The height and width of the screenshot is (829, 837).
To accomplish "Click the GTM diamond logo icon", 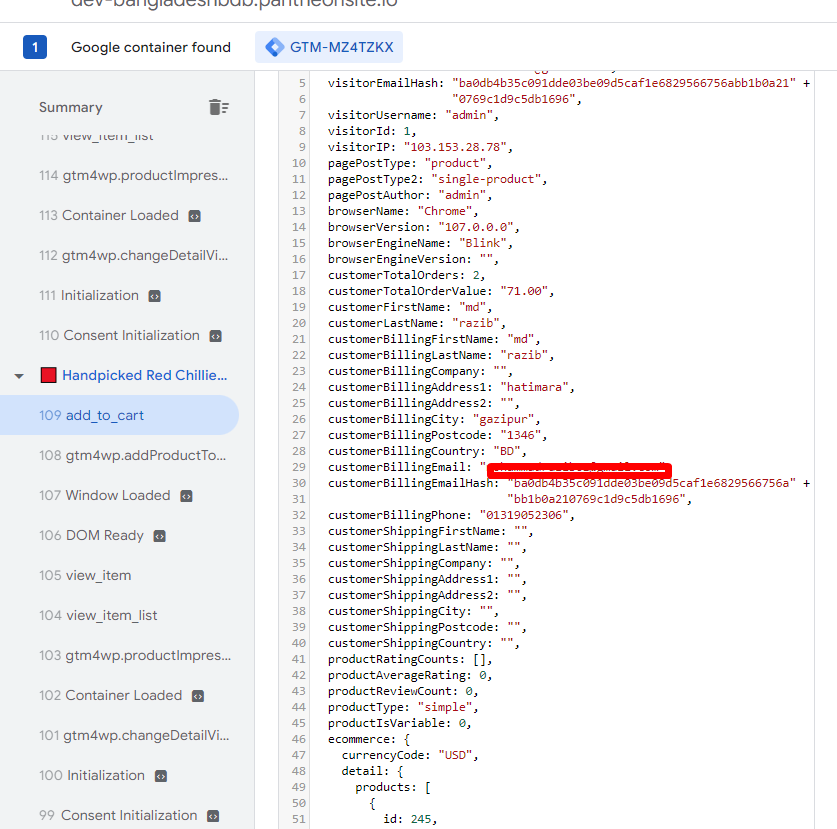I will (272, 46).
